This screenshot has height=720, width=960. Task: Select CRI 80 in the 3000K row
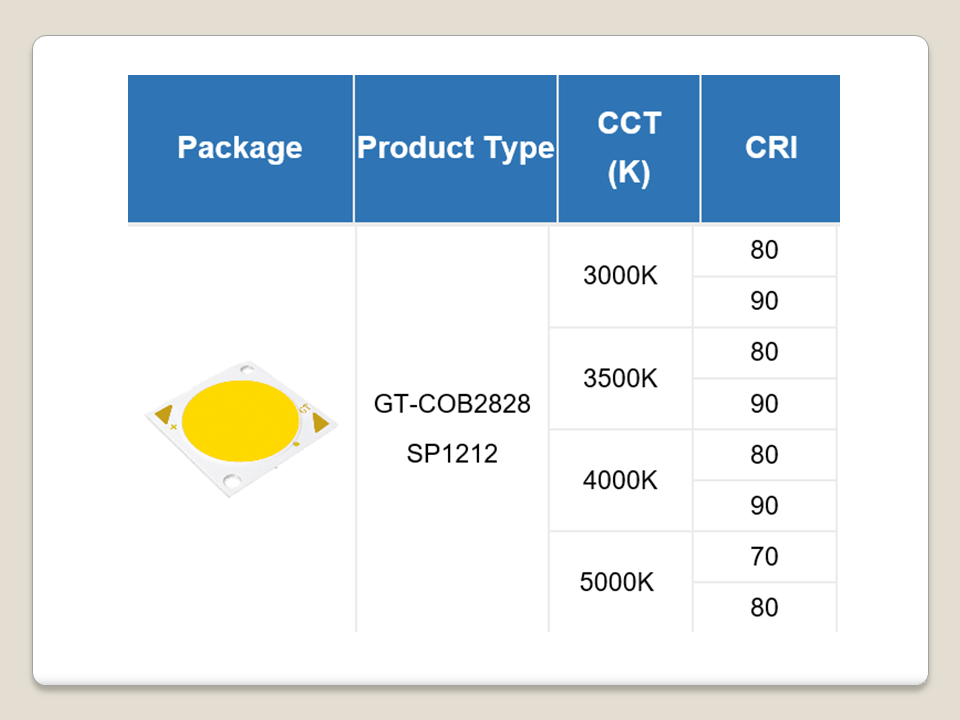(764, 250)
